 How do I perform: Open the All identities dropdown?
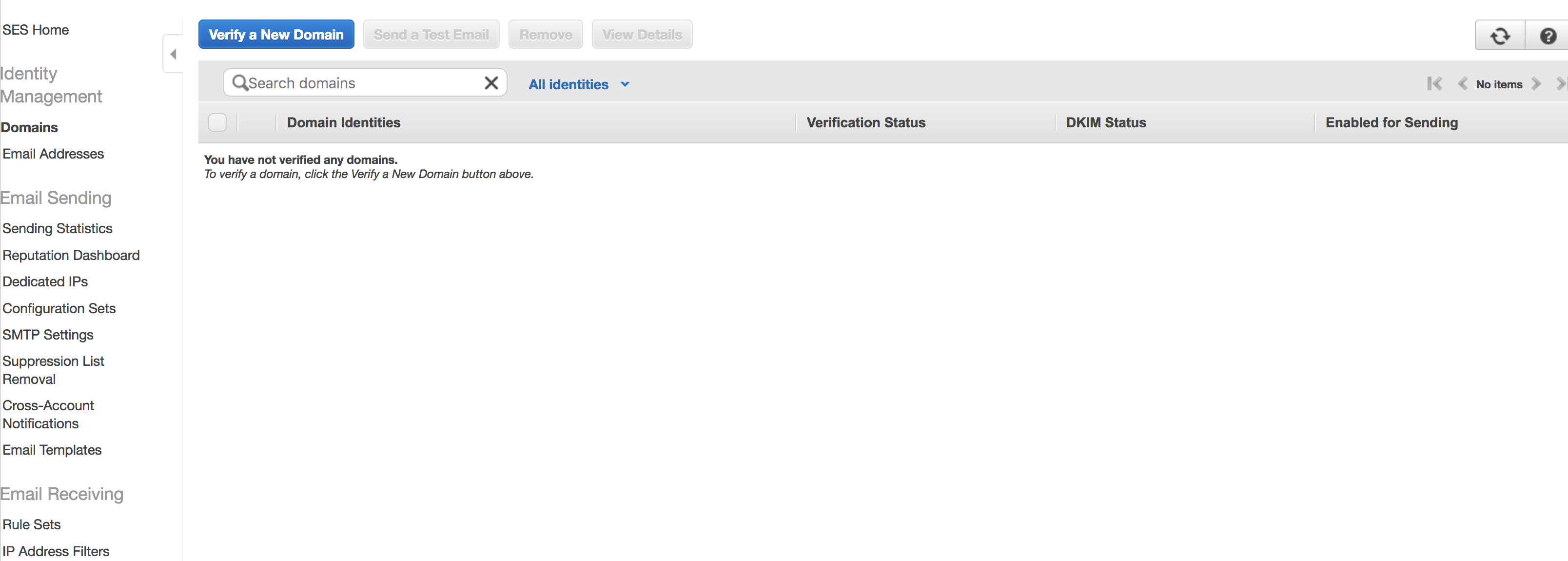pyautogui.click(x=568, y=85)
